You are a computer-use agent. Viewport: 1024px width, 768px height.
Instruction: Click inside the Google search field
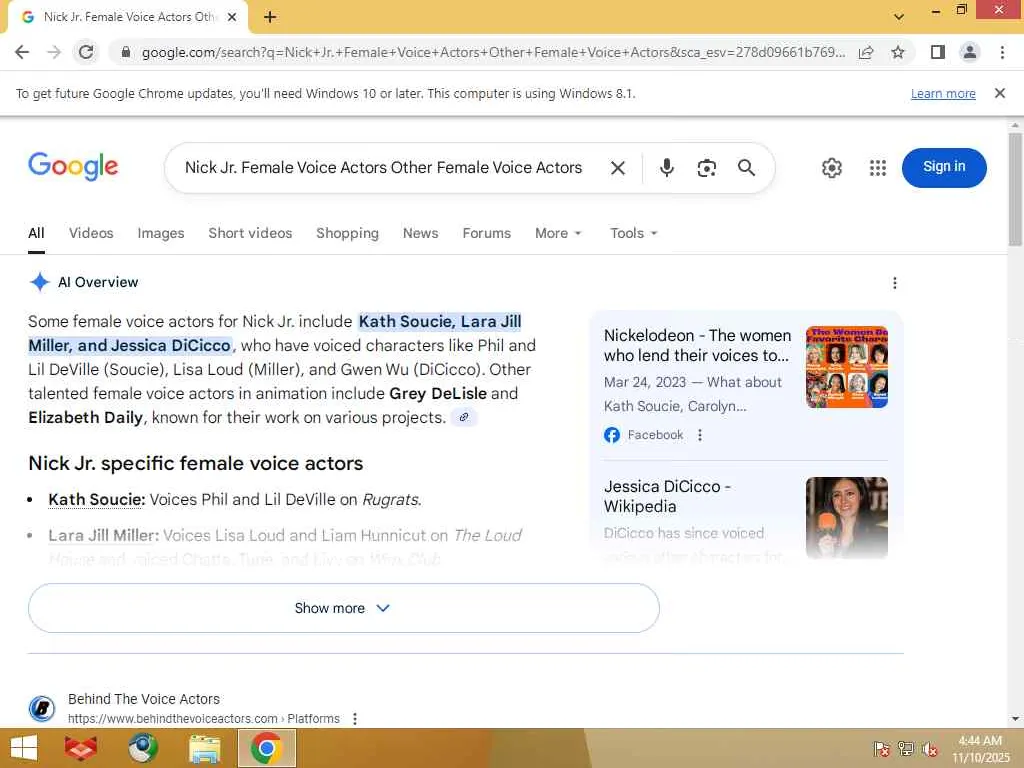(383, 168)
